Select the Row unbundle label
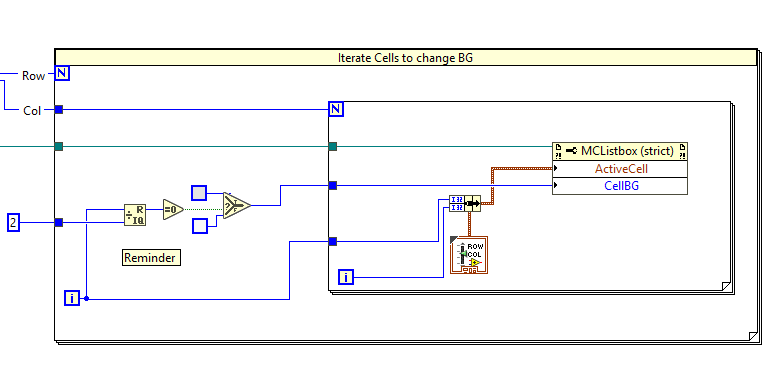 pos(34,76)
